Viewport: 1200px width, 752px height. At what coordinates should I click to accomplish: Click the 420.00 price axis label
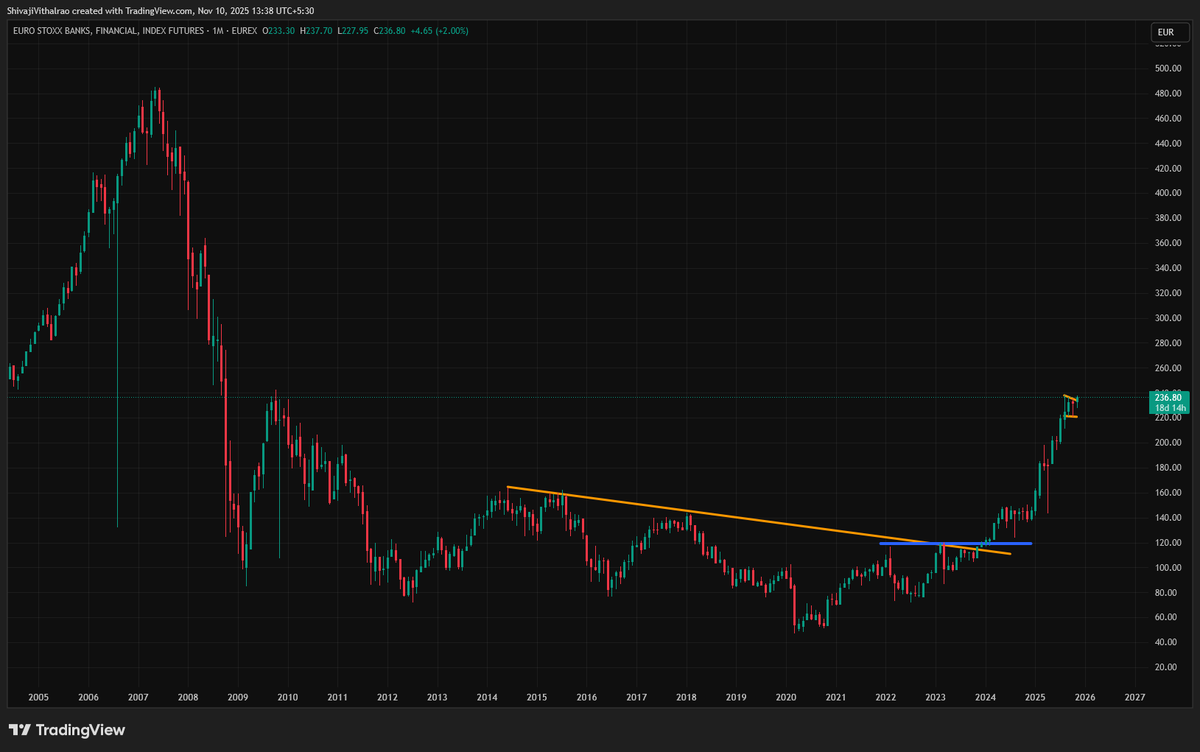point(1167,169)
